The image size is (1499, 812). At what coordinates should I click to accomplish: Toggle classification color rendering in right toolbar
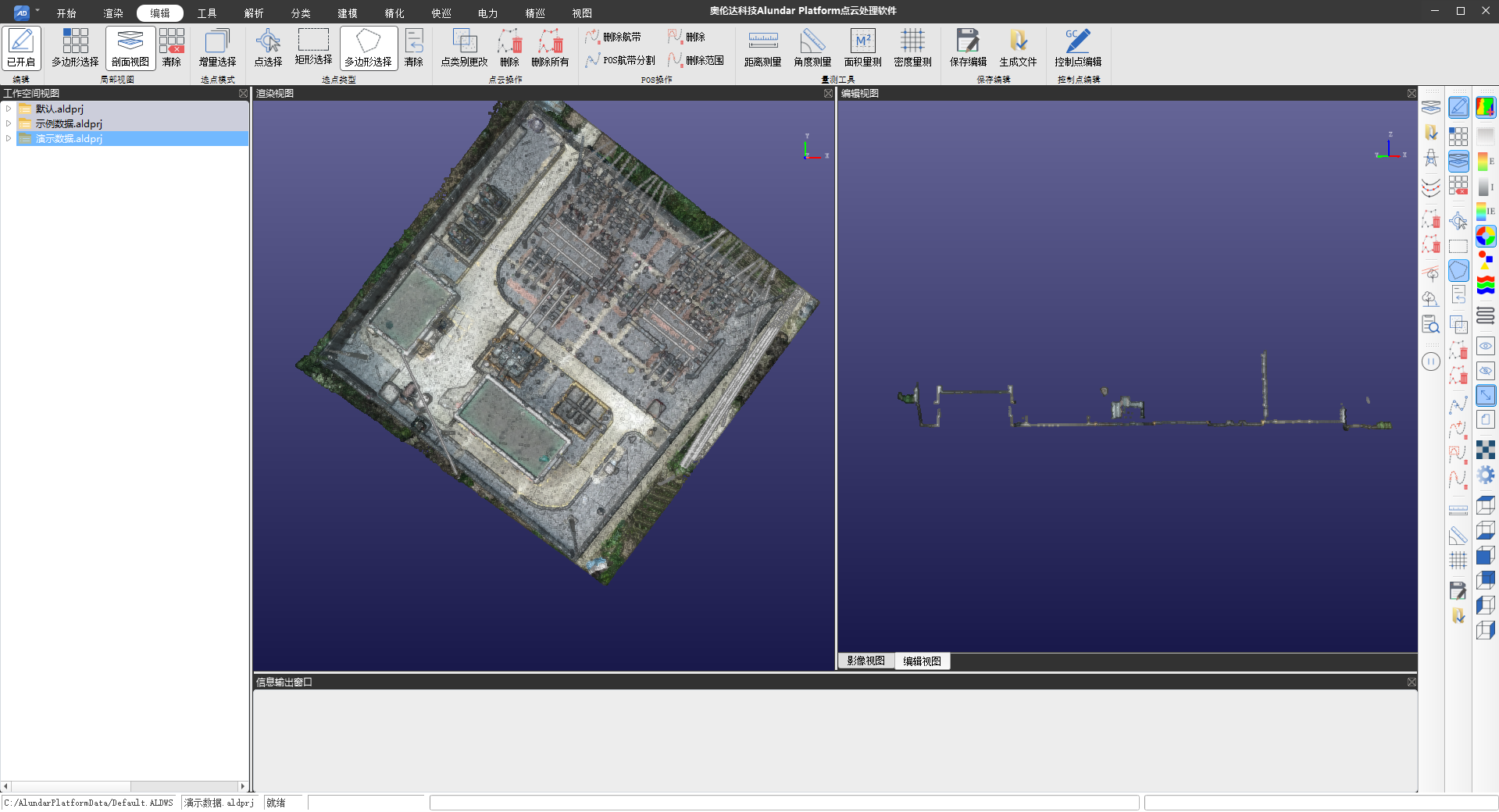pyautogui.click(x=1486, y=107)
